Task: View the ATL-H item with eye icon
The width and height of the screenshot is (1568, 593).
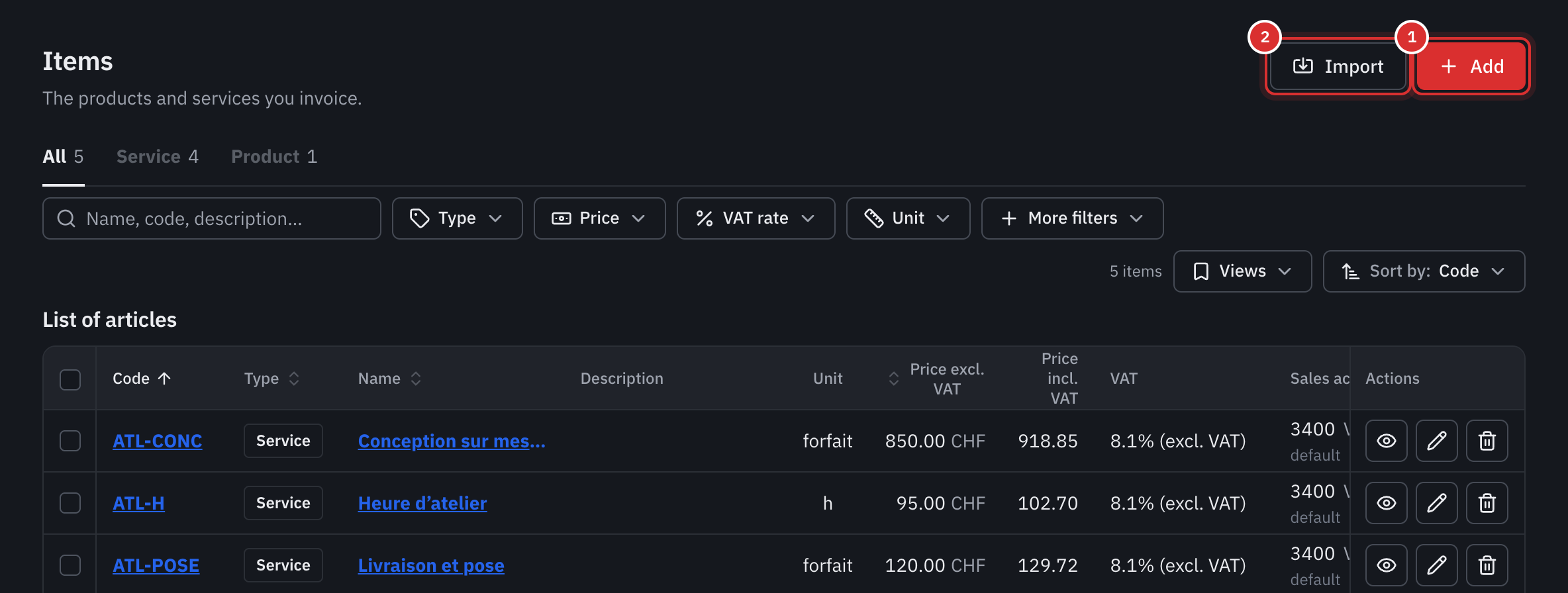Action: (x=1387, y=503)
